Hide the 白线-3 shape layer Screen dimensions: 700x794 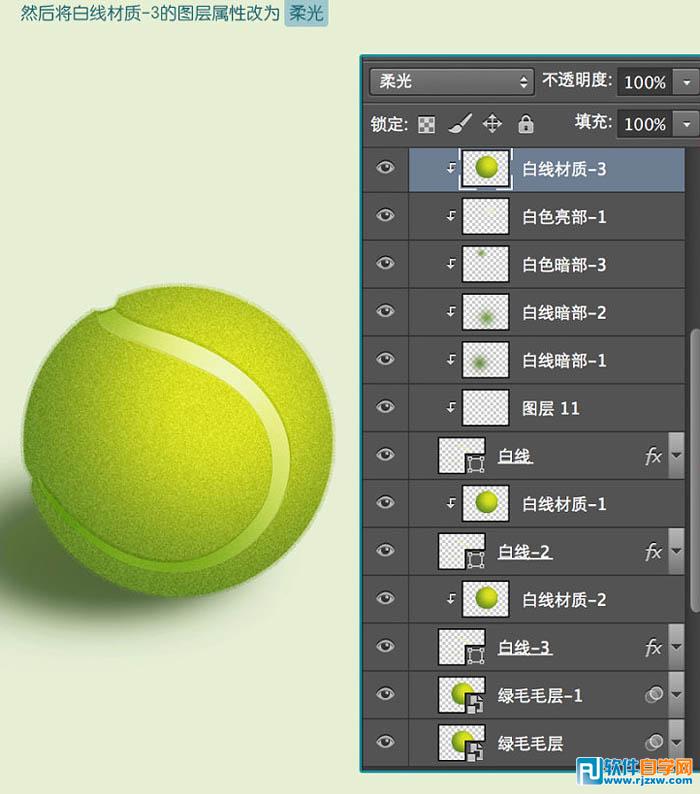tap(385, 646)
